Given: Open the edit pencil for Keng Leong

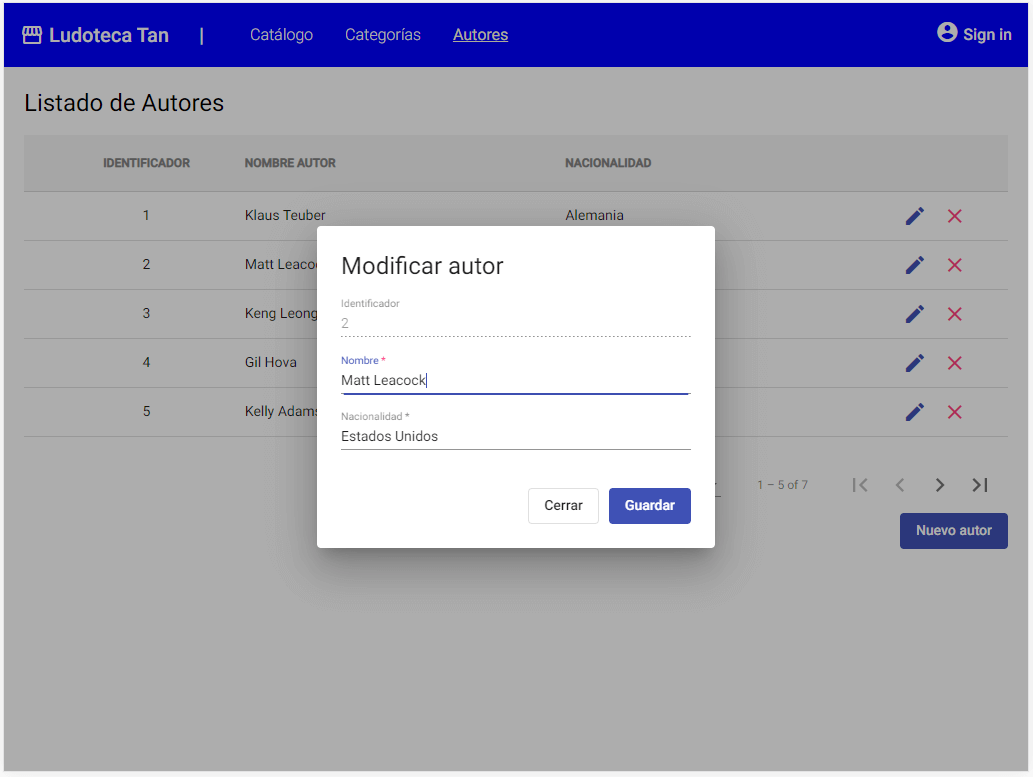Looking at the screenshot, I should tap(914, 314).
